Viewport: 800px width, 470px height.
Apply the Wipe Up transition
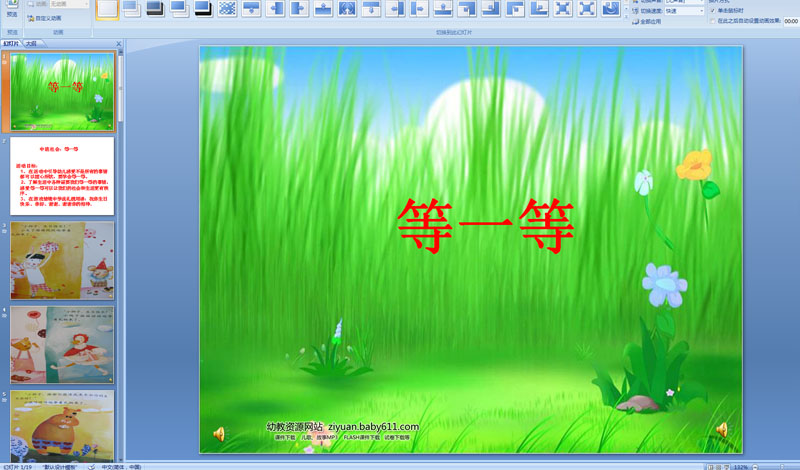click(x=323, y=9)
